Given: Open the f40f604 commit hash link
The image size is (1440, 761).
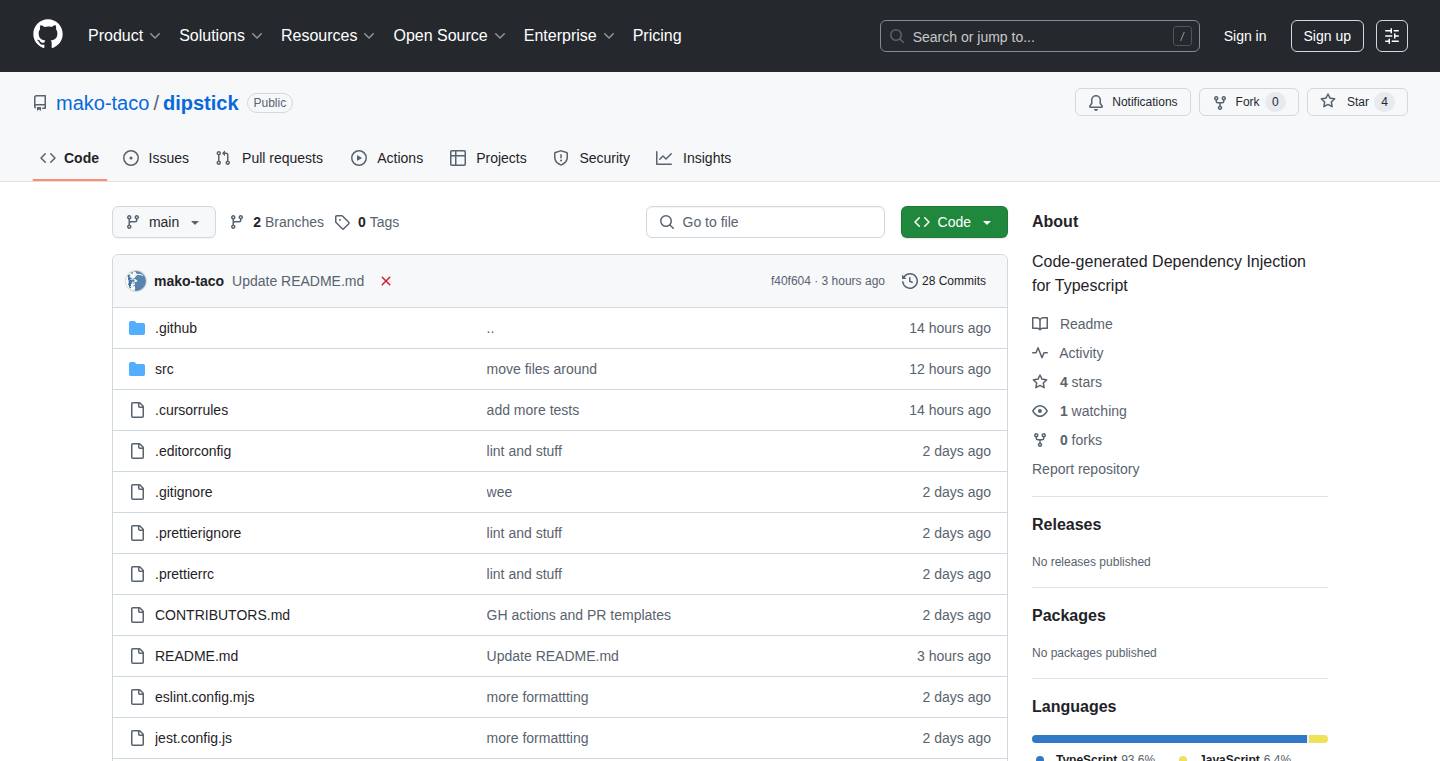Looking at the screenshot, I should click(790, 281).
